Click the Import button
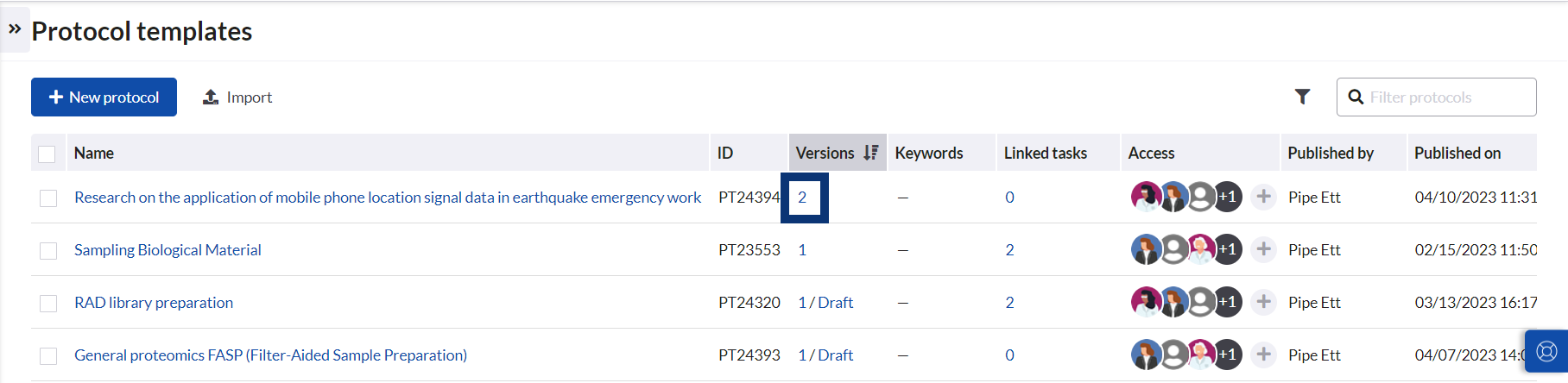This screenshot has width=1568, height=383. tap(237, 97)
